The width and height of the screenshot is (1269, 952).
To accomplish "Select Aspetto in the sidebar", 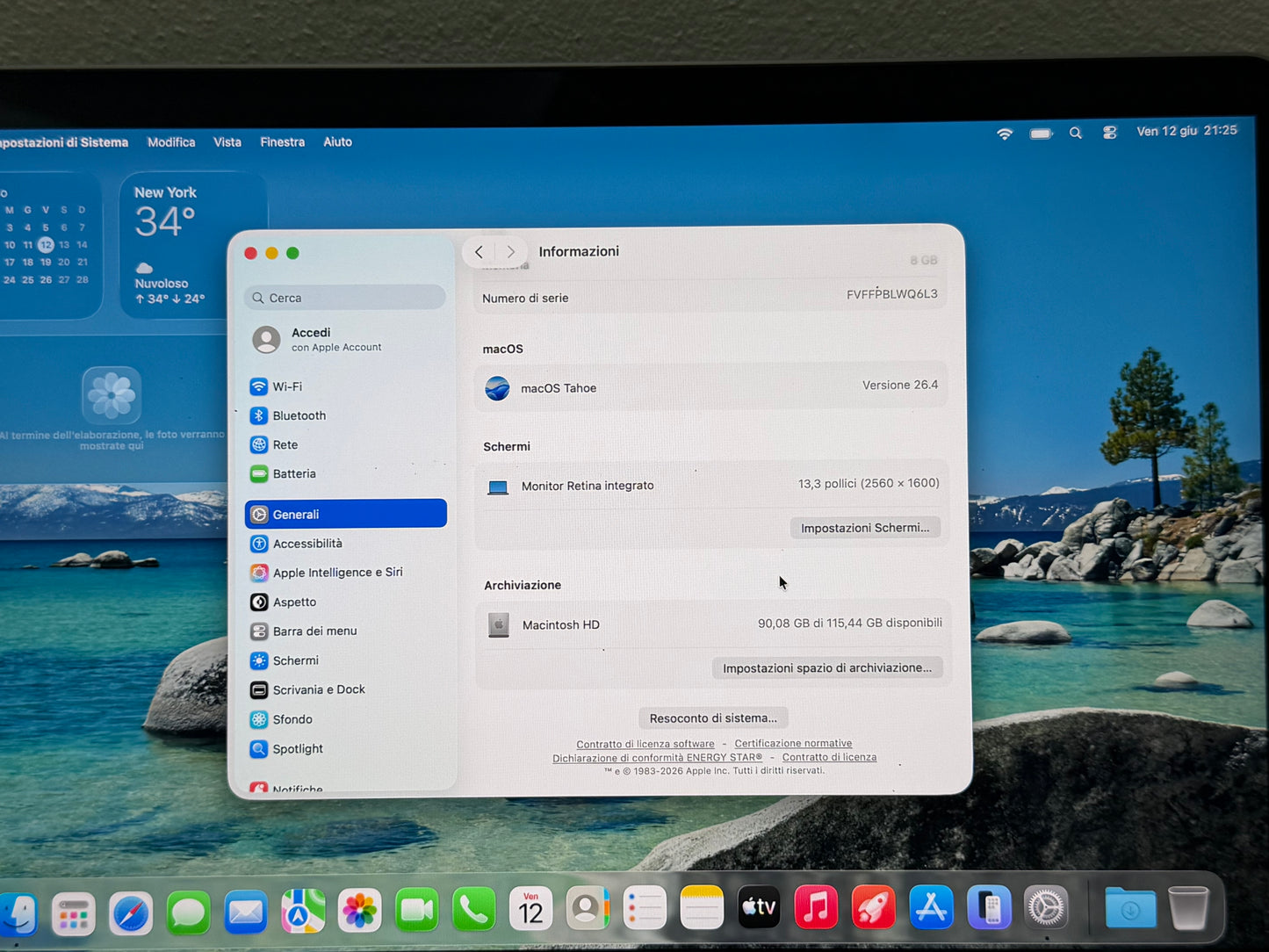I will [x=345, y=602].
